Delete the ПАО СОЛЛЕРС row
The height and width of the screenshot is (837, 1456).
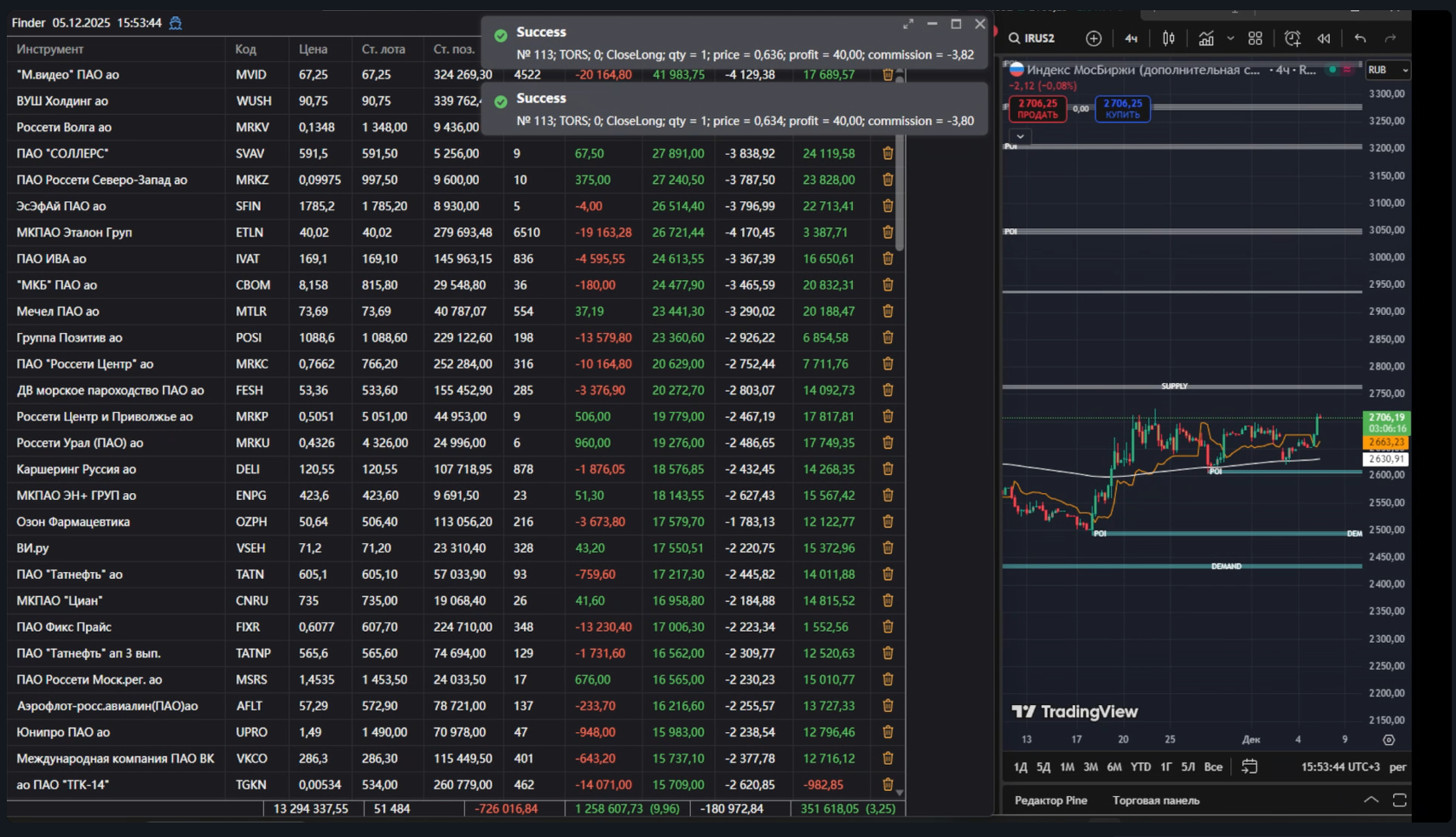tap(888, 153)
